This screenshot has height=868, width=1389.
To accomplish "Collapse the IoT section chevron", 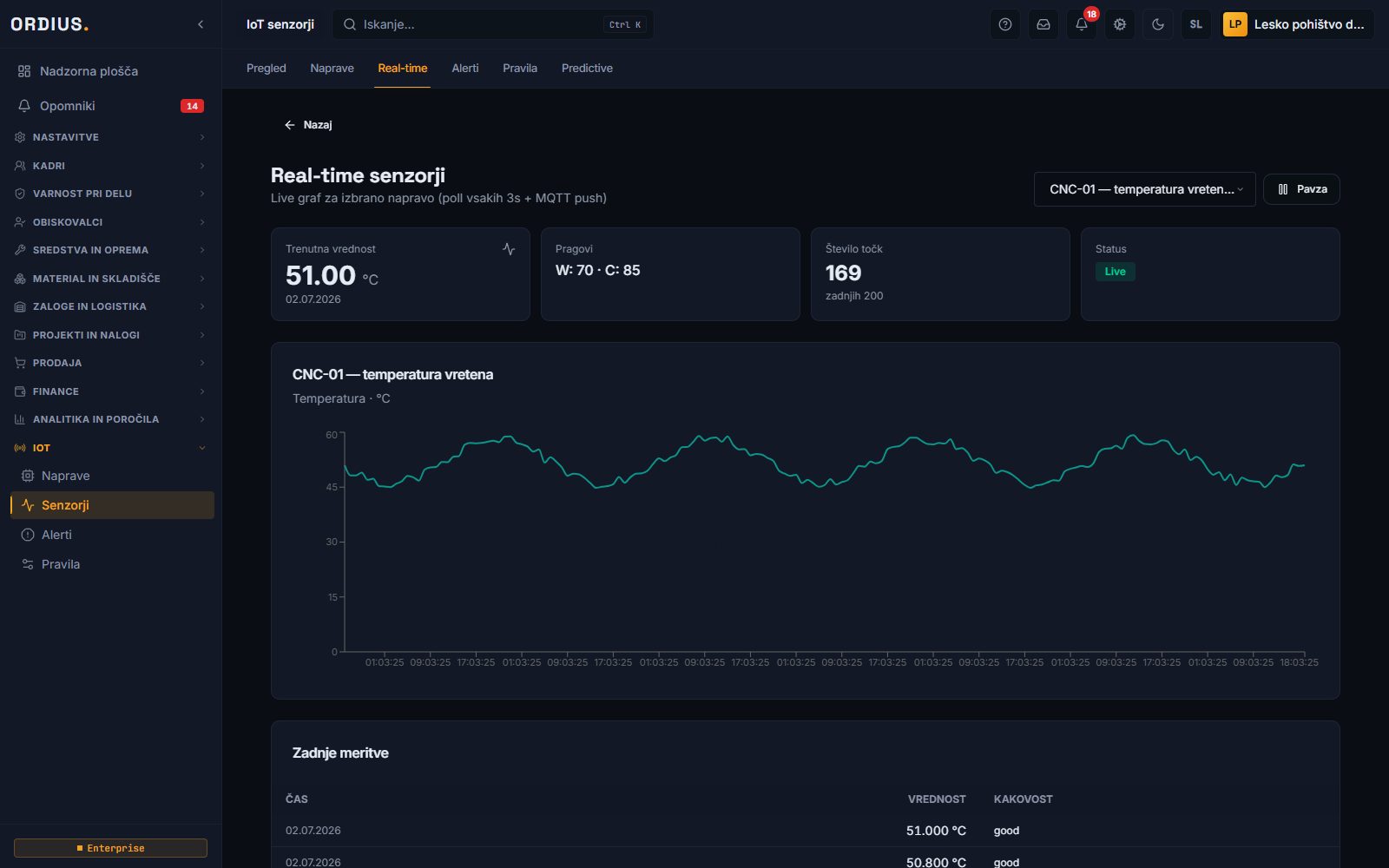I will [x=202, y=448].
